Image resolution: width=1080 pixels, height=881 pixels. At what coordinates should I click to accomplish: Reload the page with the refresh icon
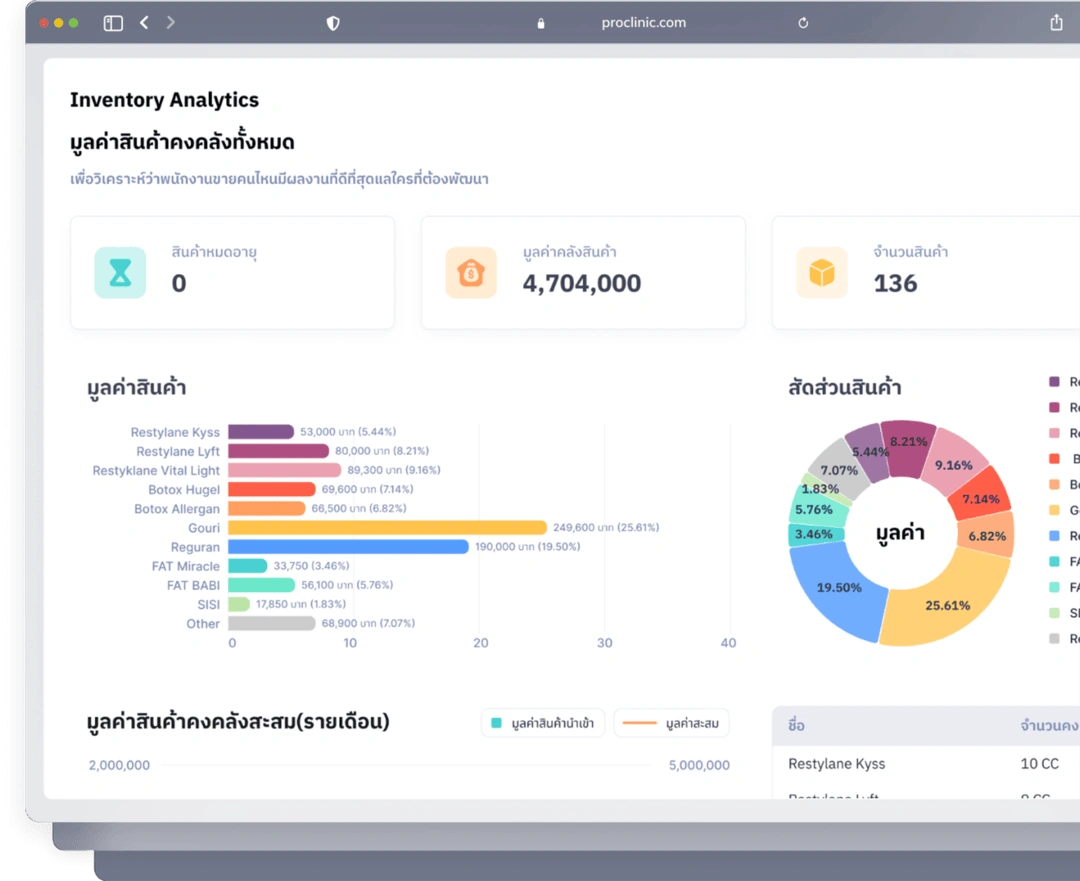pos(803,23)
